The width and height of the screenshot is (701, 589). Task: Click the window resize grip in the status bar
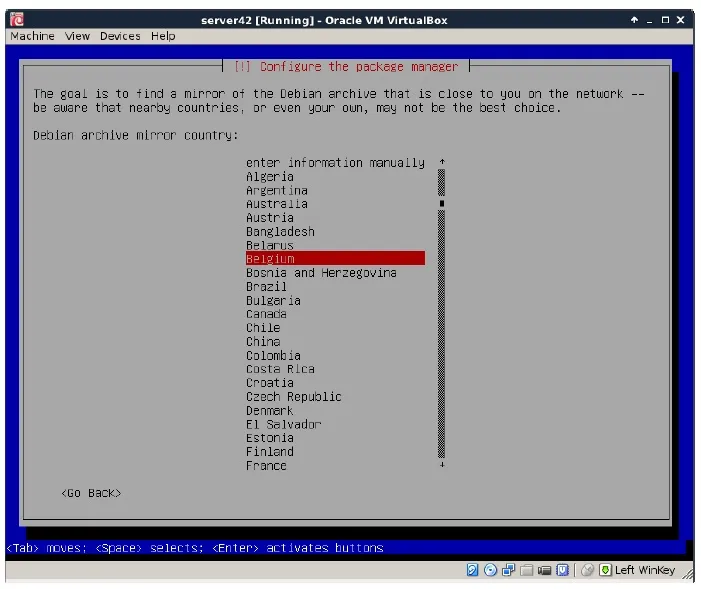(689, 575)
